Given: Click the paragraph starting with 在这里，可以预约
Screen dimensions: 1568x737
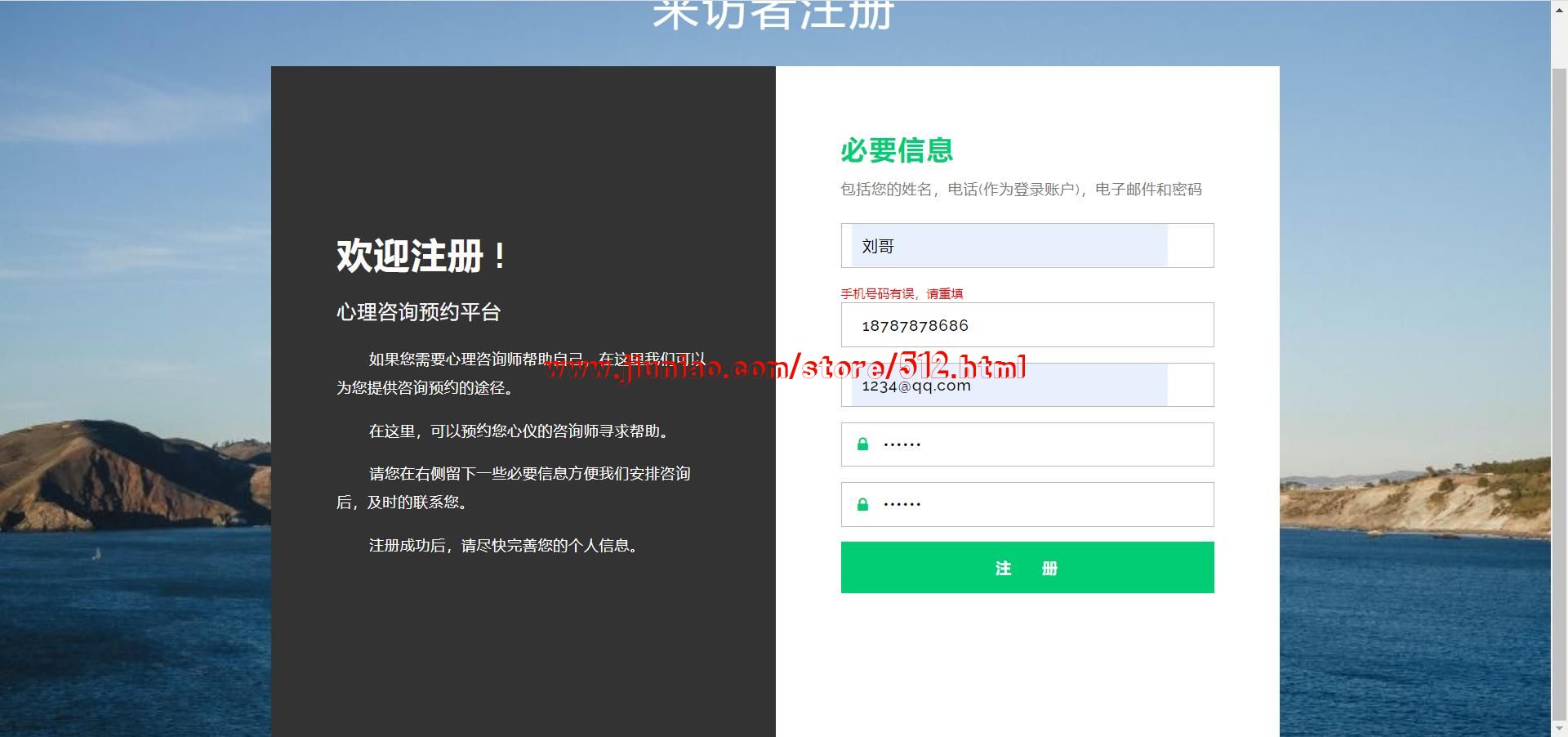Looking at the screenshot, I should coord(519,431).
